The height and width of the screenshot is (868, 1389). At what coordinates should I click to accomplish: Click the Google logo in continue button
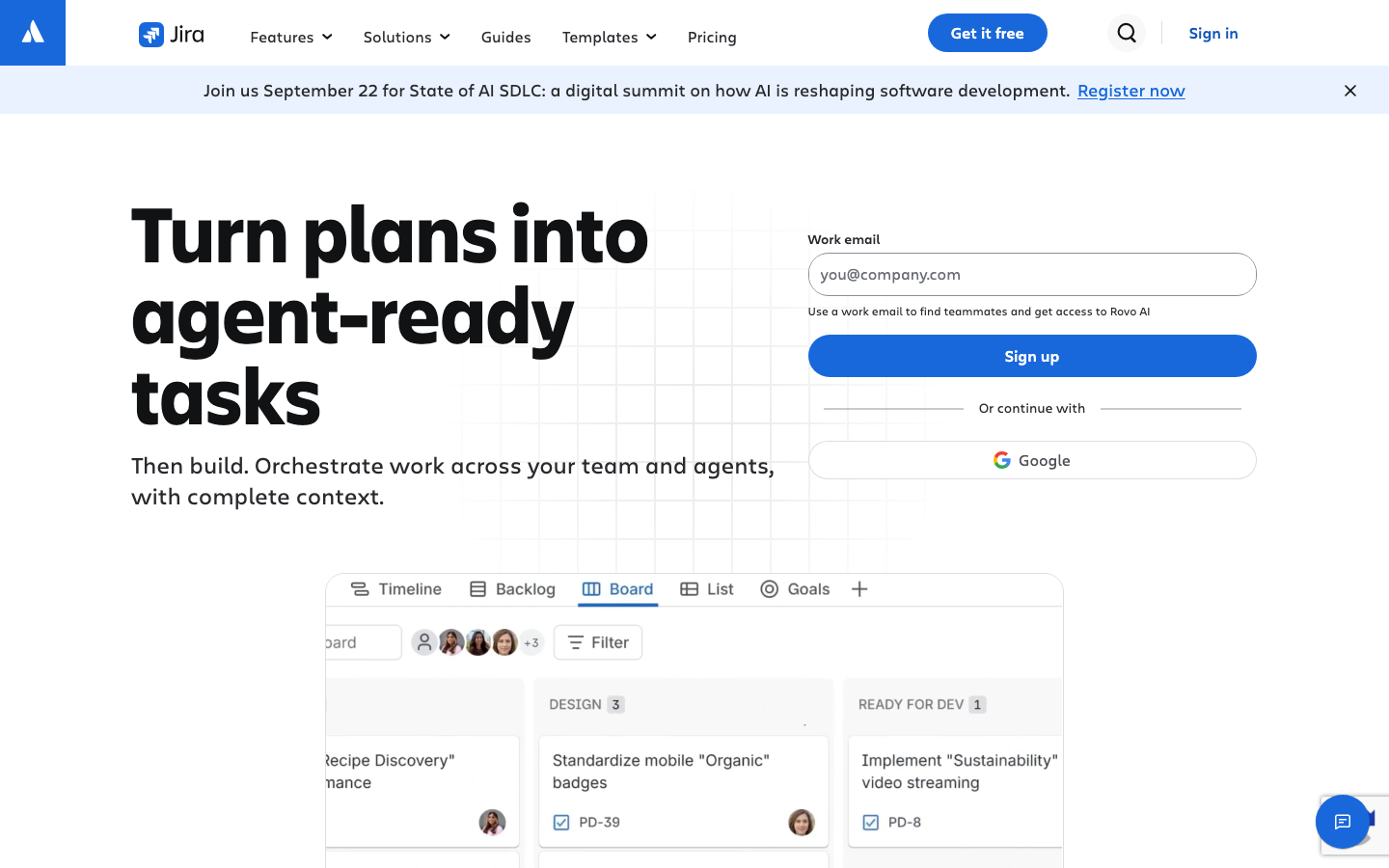1002,460
